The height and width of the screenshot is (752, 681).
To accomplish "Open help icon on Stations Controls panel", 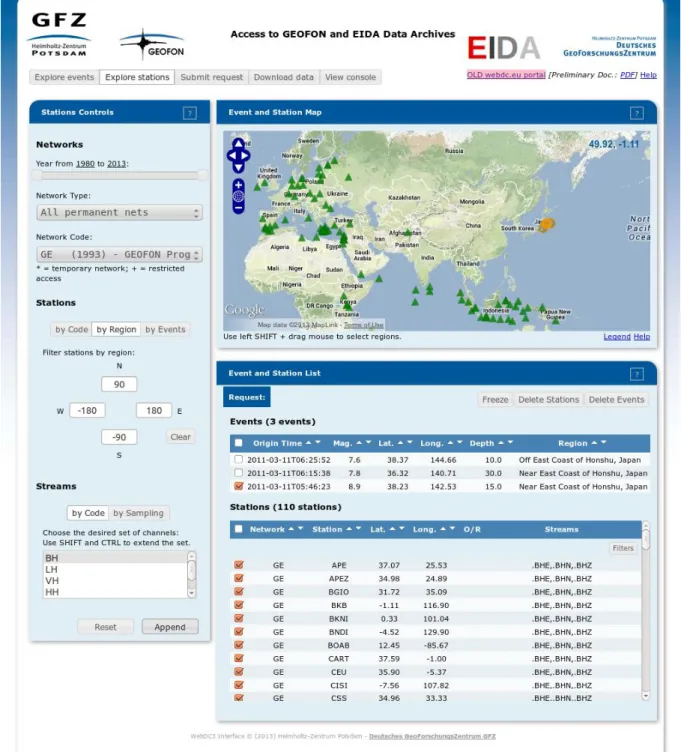I will coord(190,113).
